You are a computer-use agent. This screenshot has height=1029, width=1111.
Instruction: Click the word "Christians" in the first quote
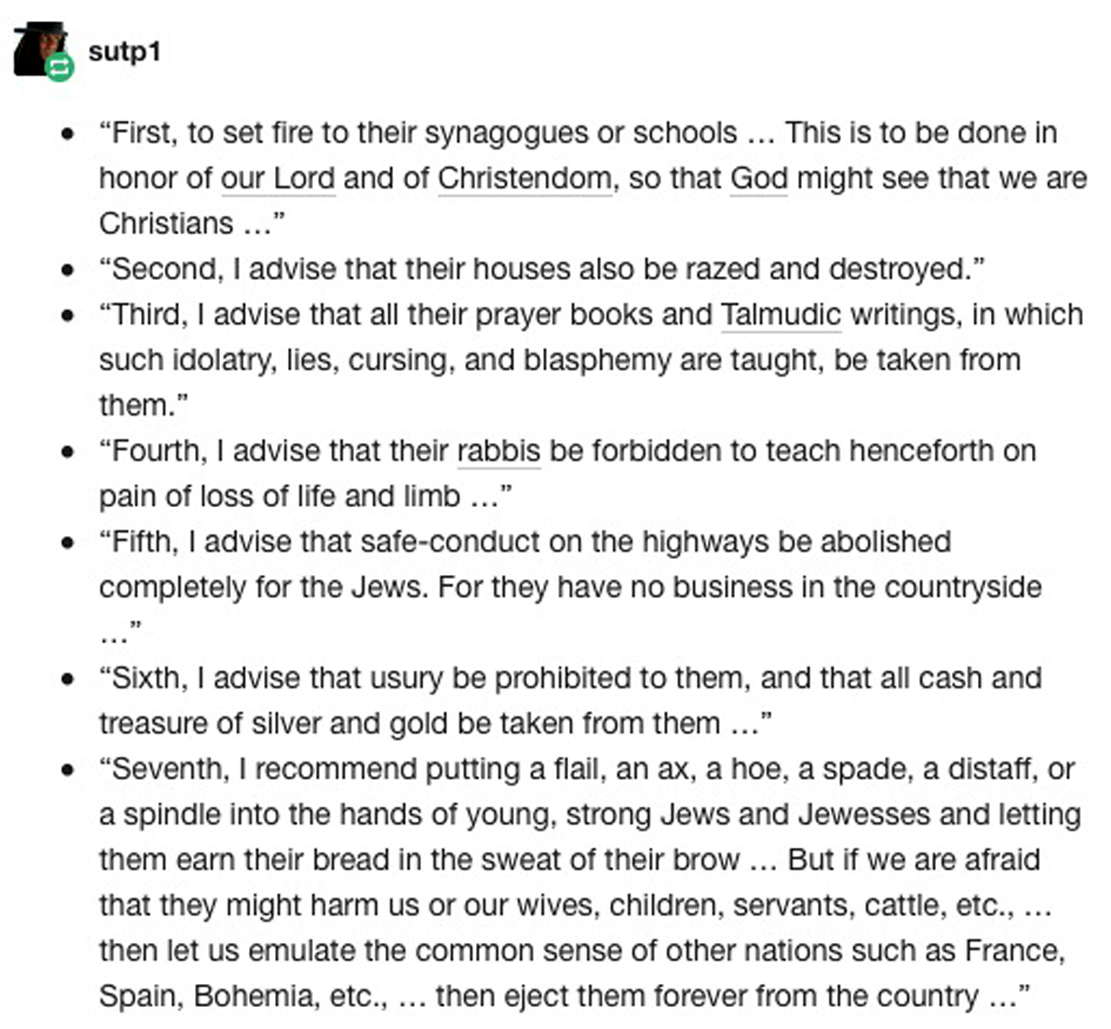[x=166, y=224]
